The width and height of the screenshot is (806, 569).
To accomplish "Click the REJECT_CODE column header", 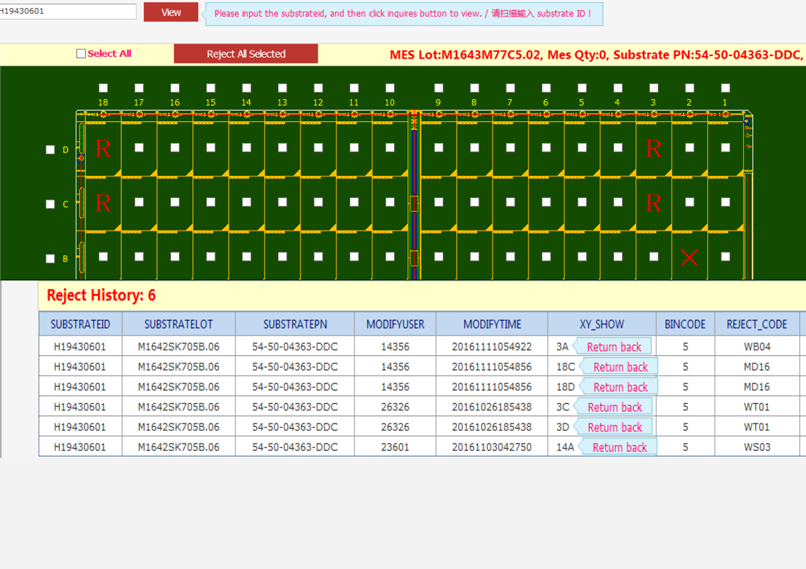I will [756, 324].
